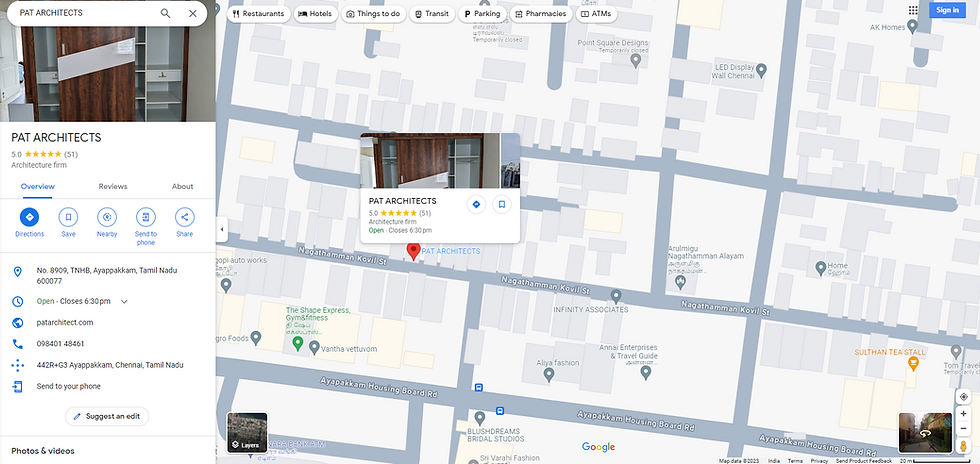Open the Terms link in footer

point(795,461)
